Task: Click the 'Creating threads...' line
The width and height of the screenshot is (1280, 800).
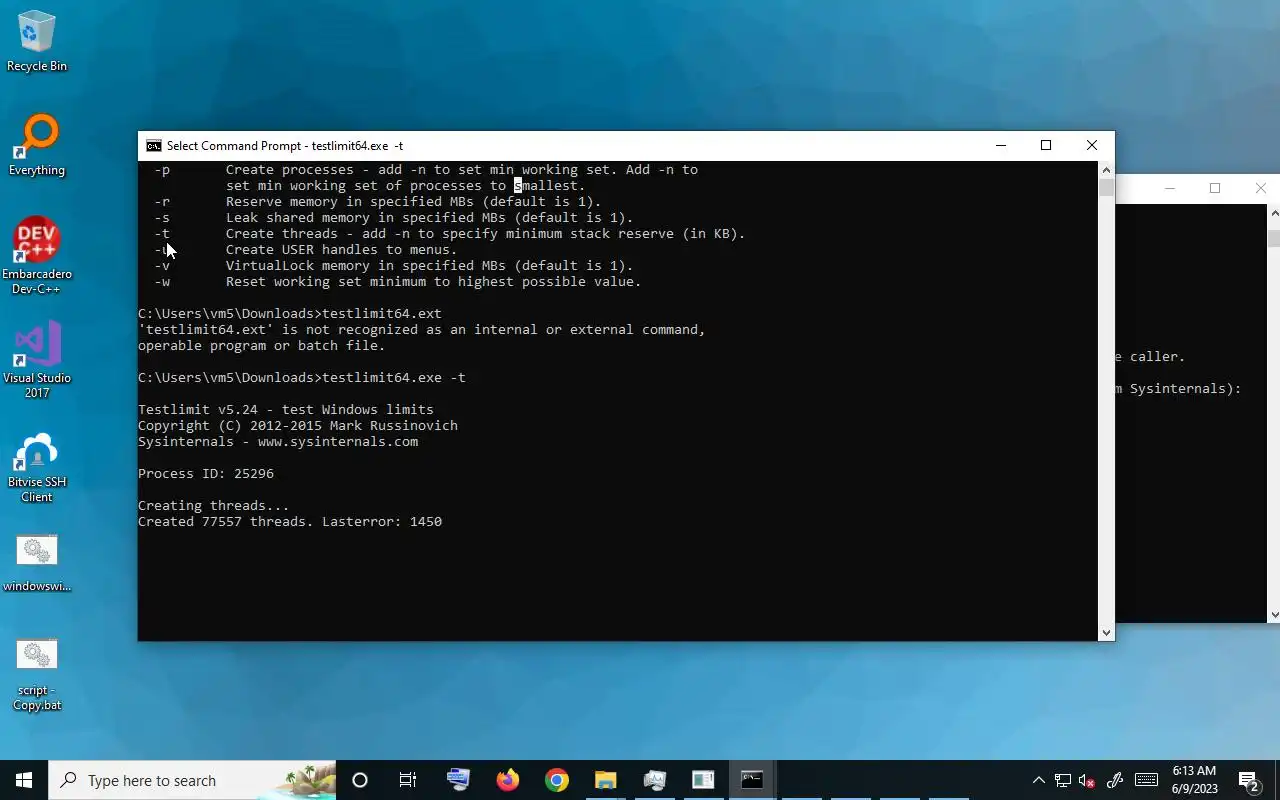Action: (x=214, y=505)
